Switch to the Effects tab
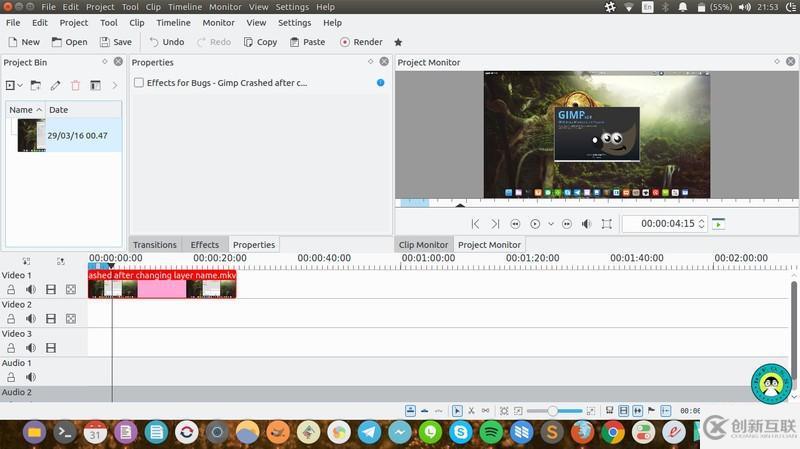800x449 pixels. (x=204, y=245)
